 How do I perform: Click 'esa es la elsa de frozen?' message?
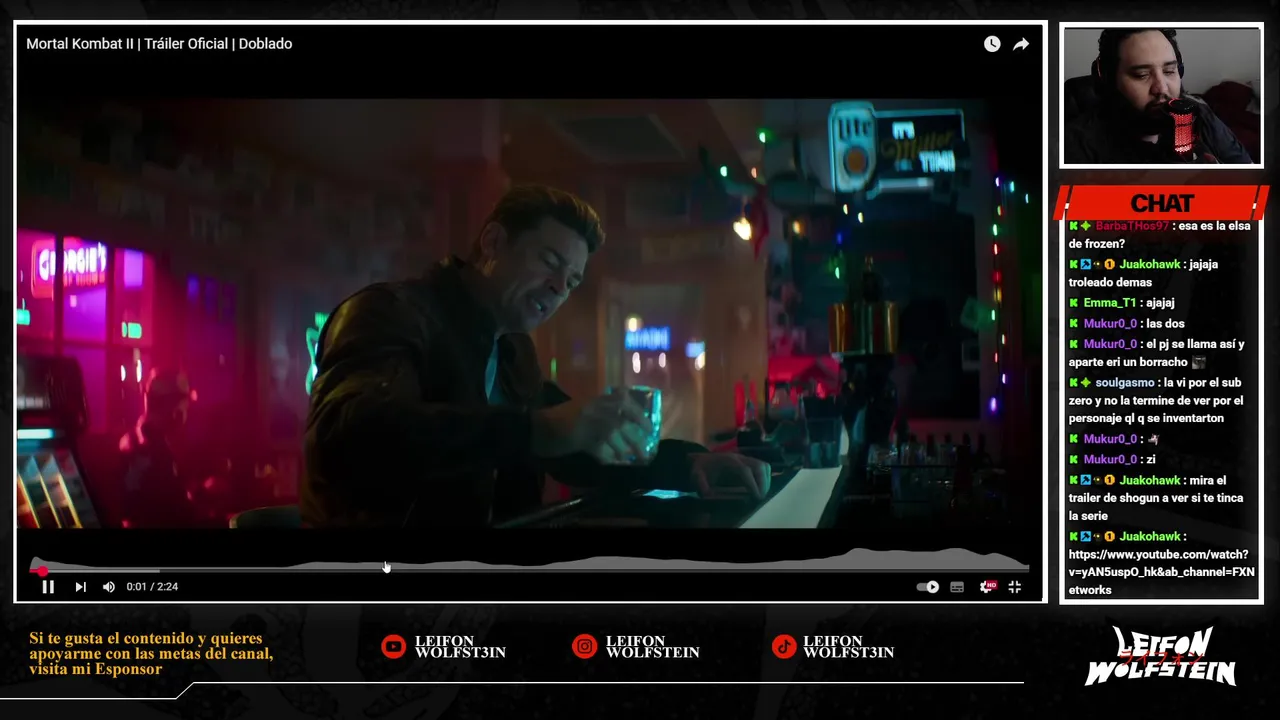click(x=1160, y=235)
